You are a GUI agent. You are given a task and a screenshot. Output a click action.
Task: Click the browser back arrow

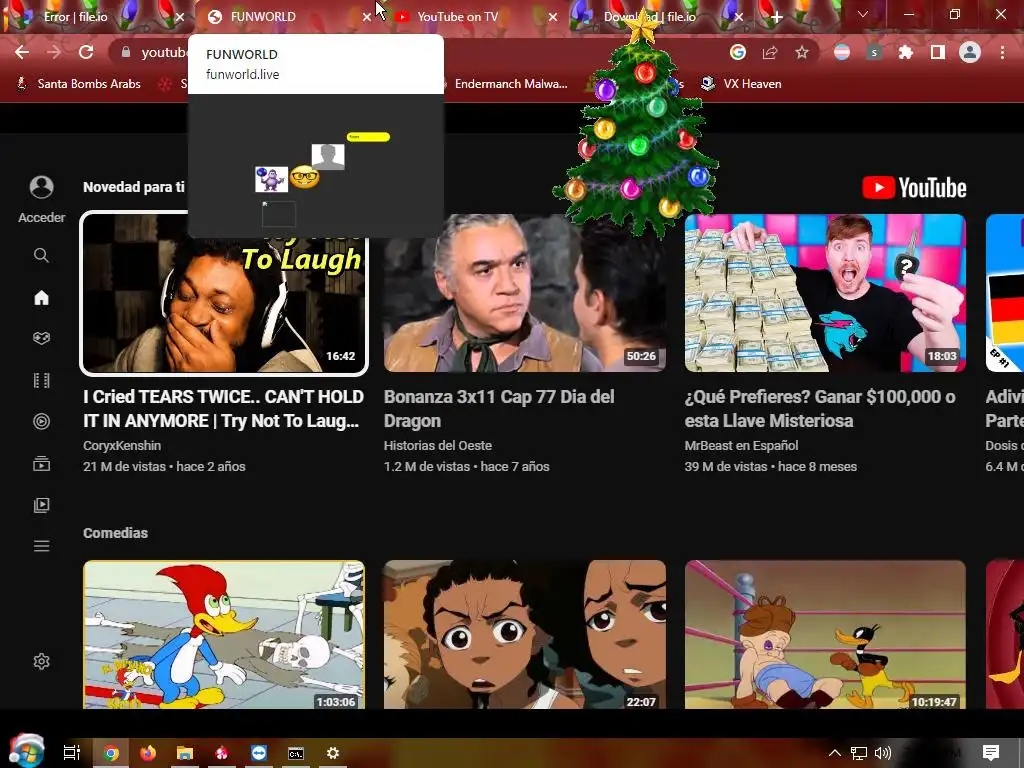pos(22,52)
